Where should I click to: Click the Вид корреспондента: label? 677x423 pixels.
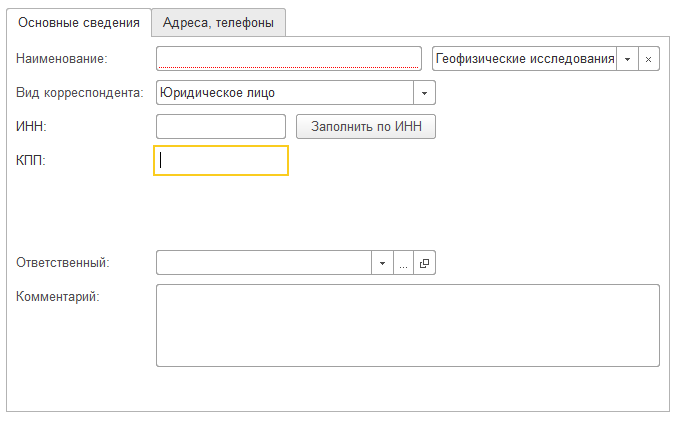click(80, 92)
